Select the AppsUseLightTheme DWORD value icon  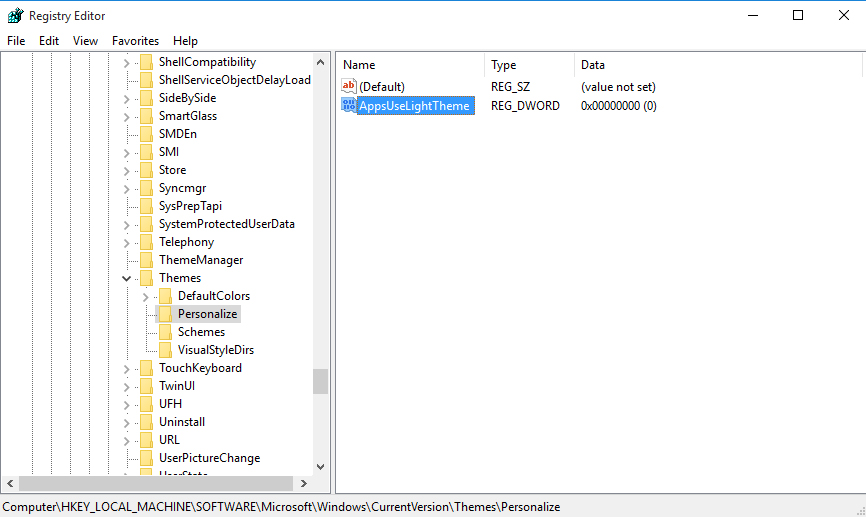(348, 105)
